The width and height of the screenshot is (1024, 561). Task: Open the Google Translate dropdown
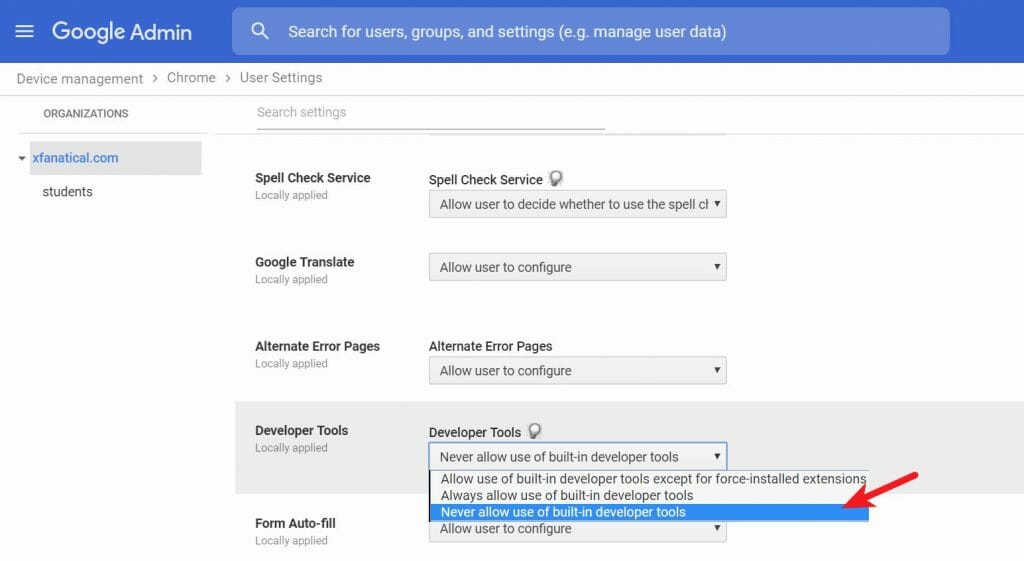coord(577,267)
